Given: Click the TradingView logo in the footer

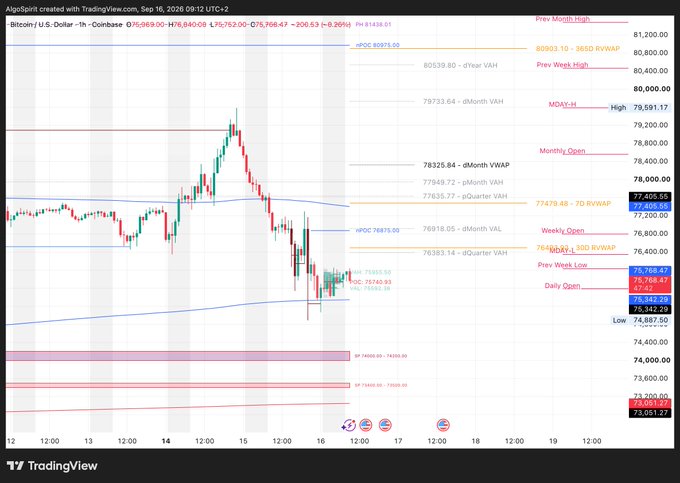Looking at the screenshot, I should (52, 466).
